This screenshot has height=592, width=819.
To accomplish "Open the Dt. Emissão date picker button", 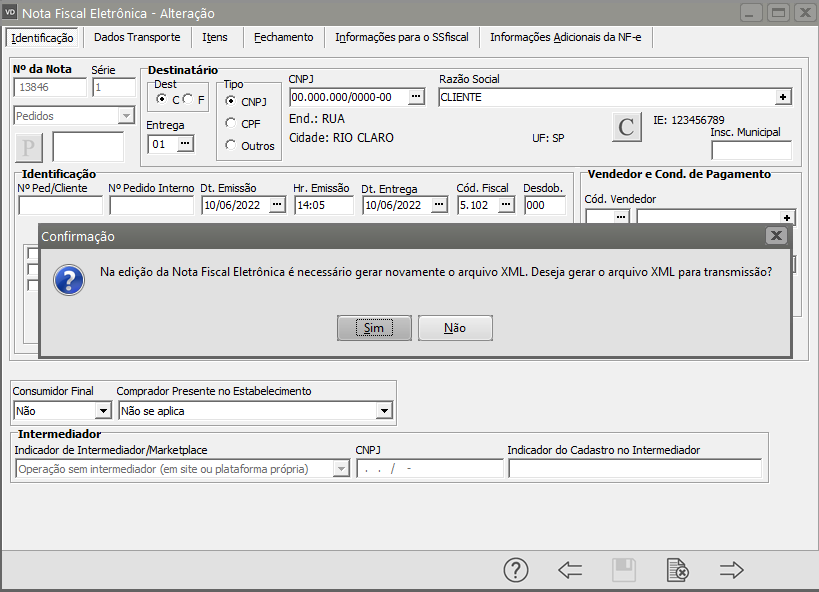I will [277, 205].
